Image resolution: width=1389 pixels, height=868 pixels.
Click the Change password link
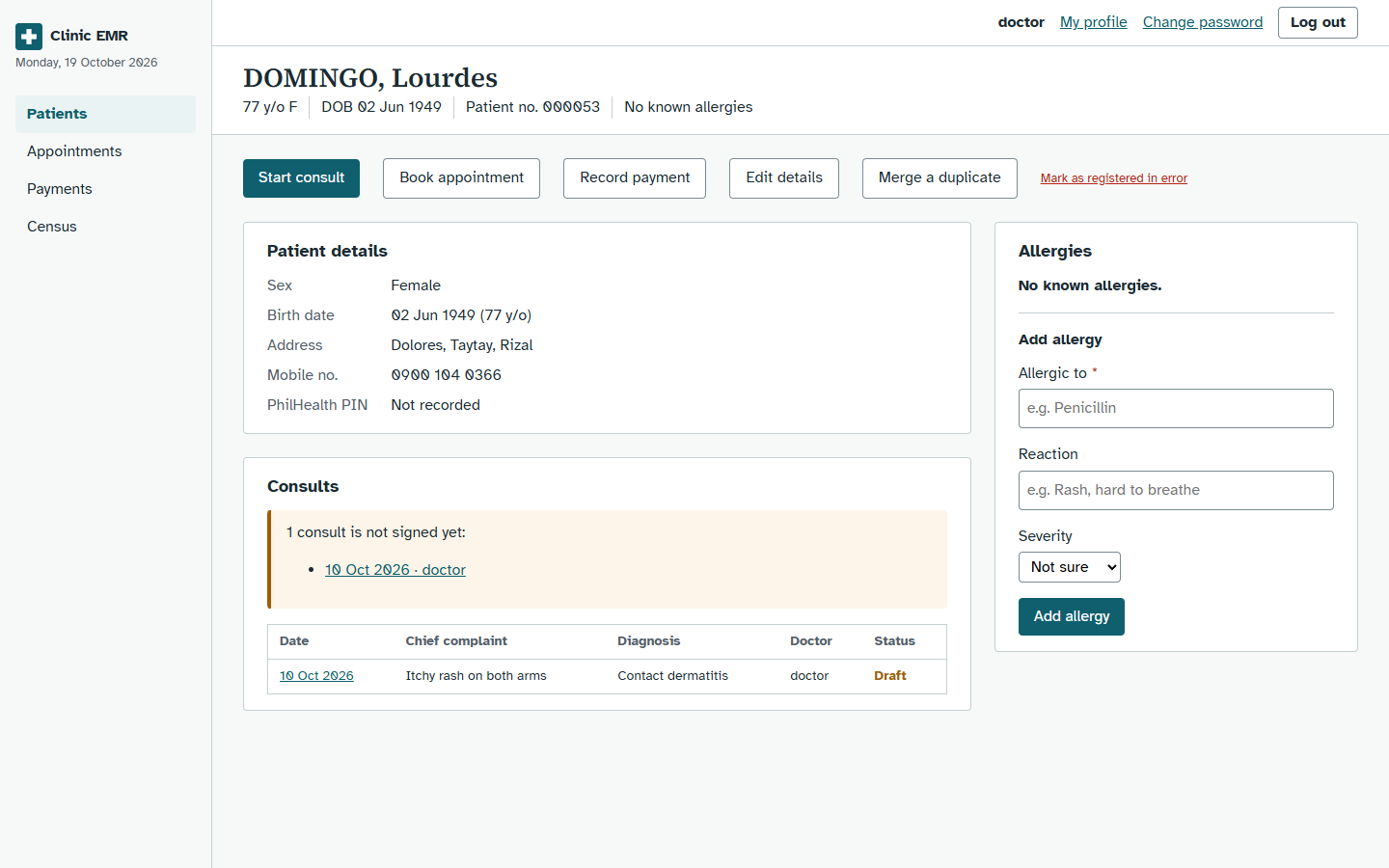pyautogui.click(x=1203, y=22)
